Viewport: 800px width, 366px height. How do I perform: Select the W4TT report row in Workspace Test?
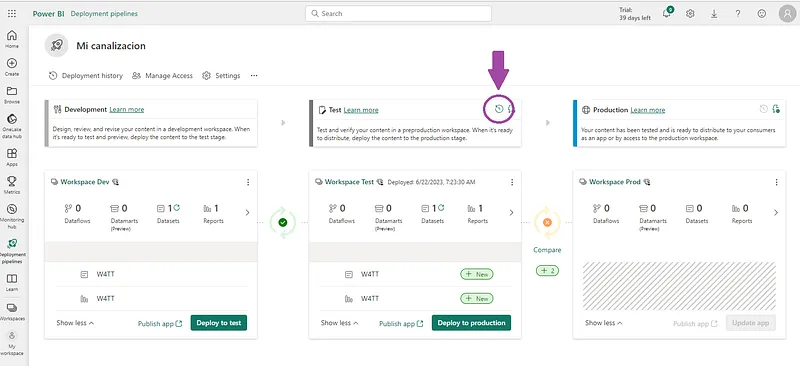click(x=415, y=299)
